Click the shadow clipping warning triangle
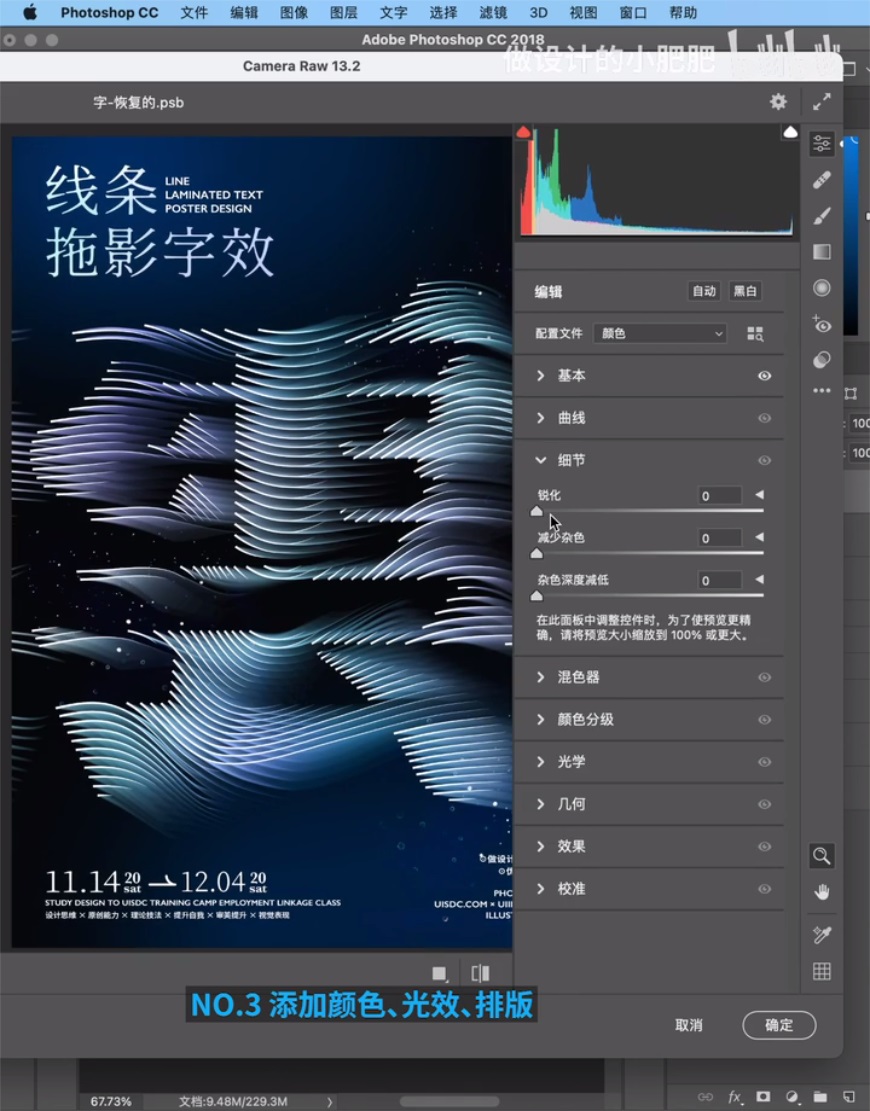 pyautogui.click(x=524, y=132)
